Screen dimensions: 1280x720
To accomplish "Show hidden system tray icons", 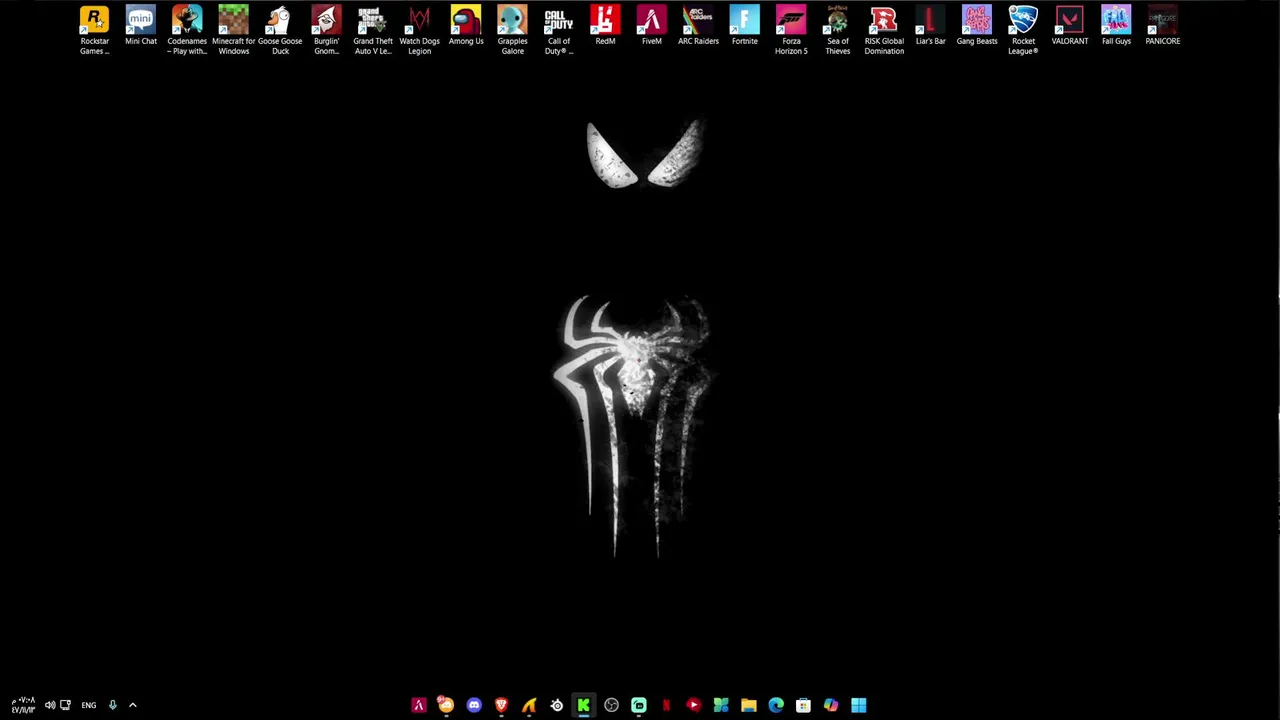I will click(132, 705).
